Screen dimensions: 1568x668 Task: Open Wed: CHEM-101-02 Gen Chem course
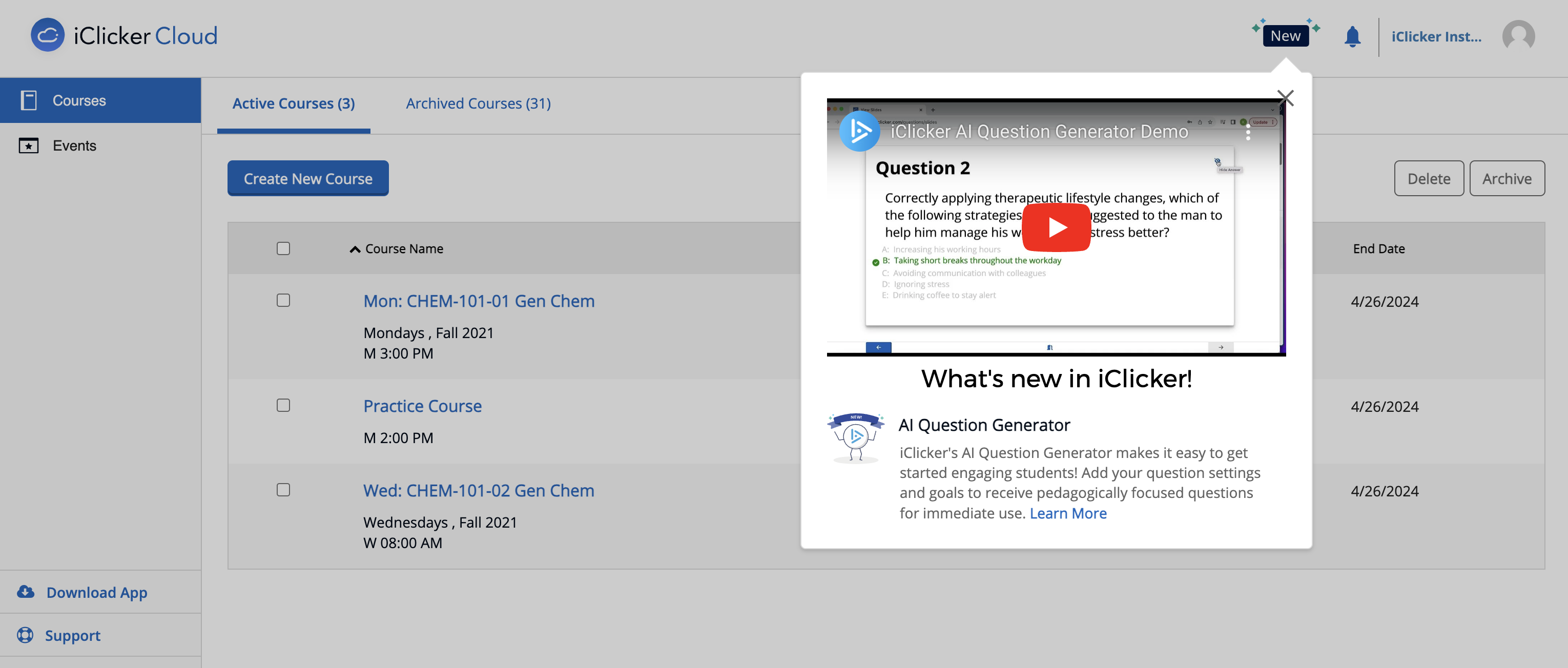coord(479,490)
